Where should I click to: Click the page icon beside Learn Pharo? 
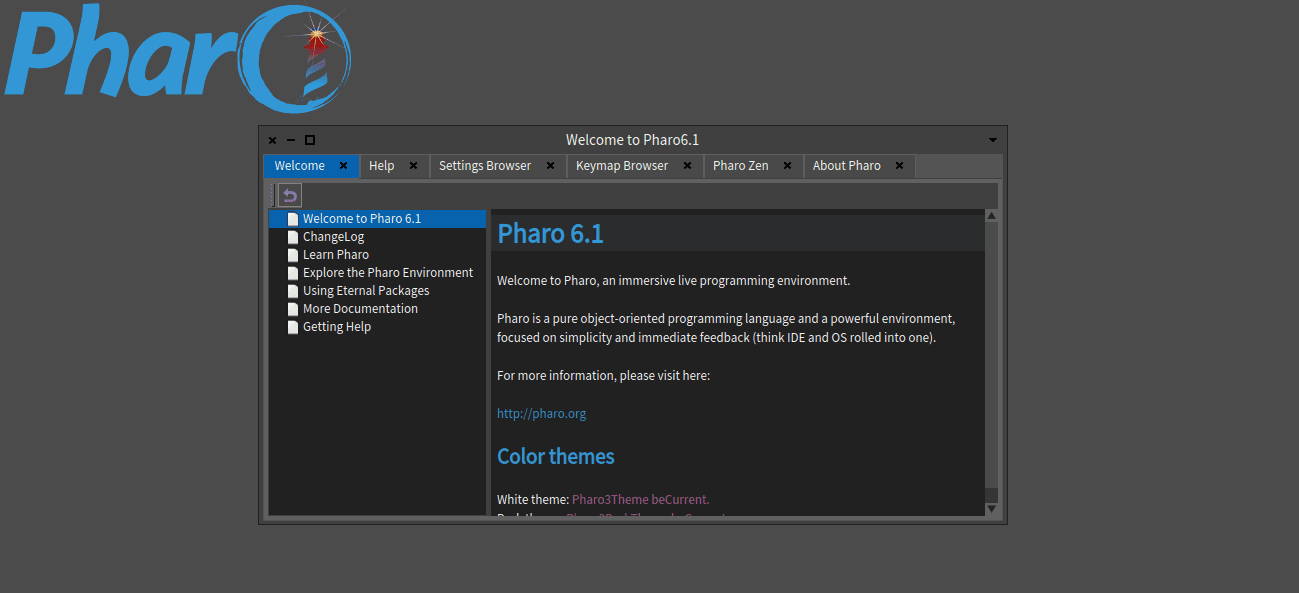[292, 254]
